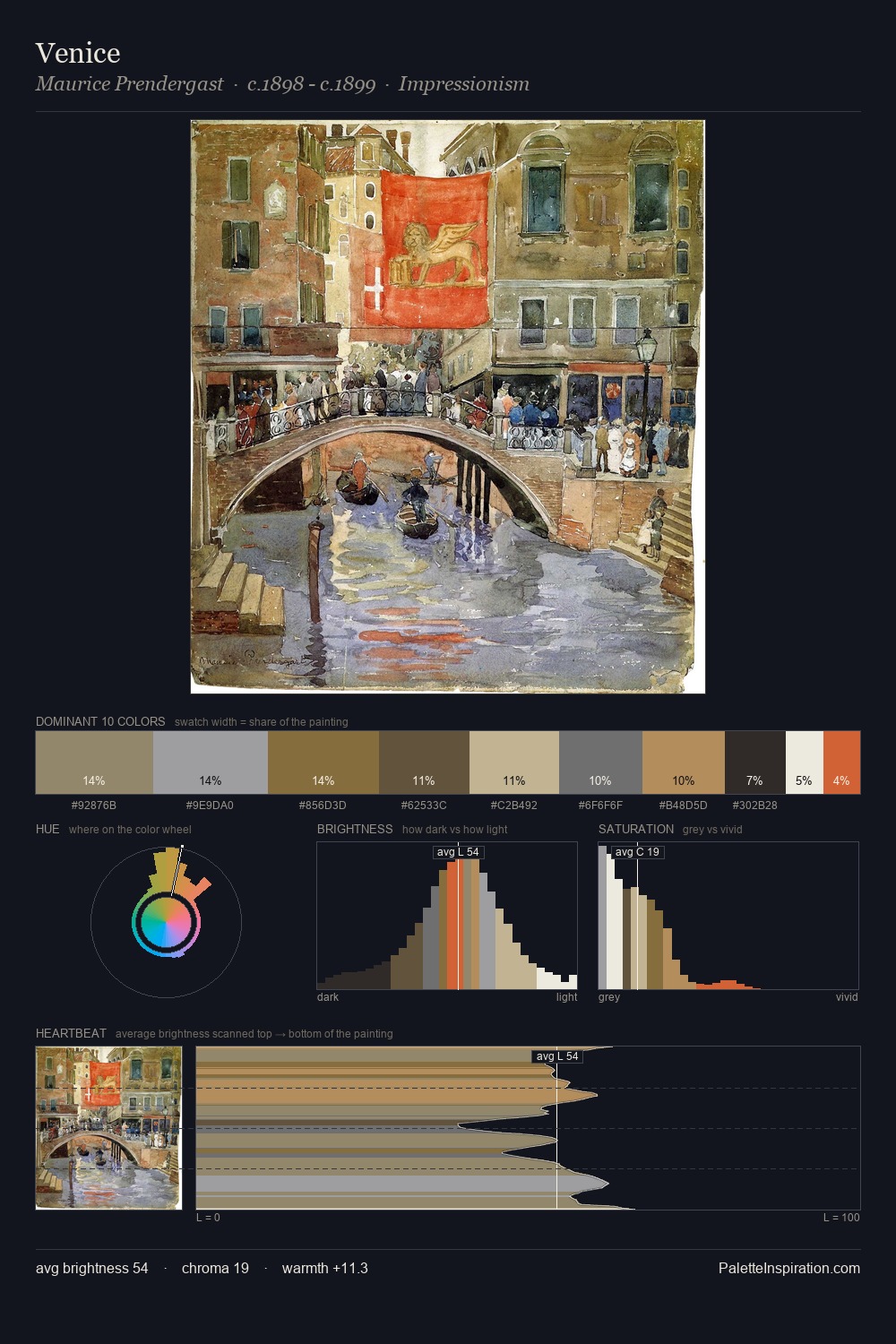Screen dimensions: 896x1344
Task: Click the 'avg L 54' label in Brightness histogram
Action: (x=458, y=851)
